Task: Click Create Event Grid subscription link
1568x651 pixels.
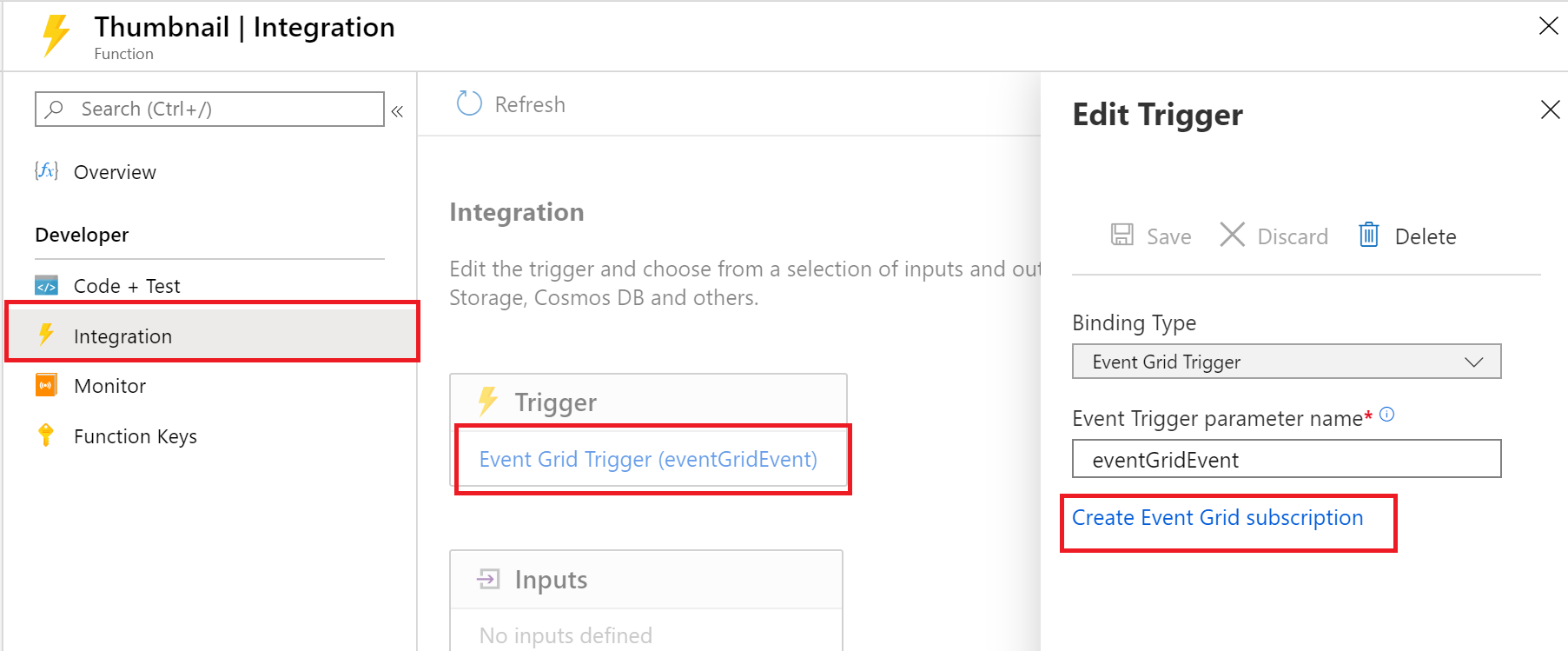Action: pyautogui.click(x=1217, y=518)
